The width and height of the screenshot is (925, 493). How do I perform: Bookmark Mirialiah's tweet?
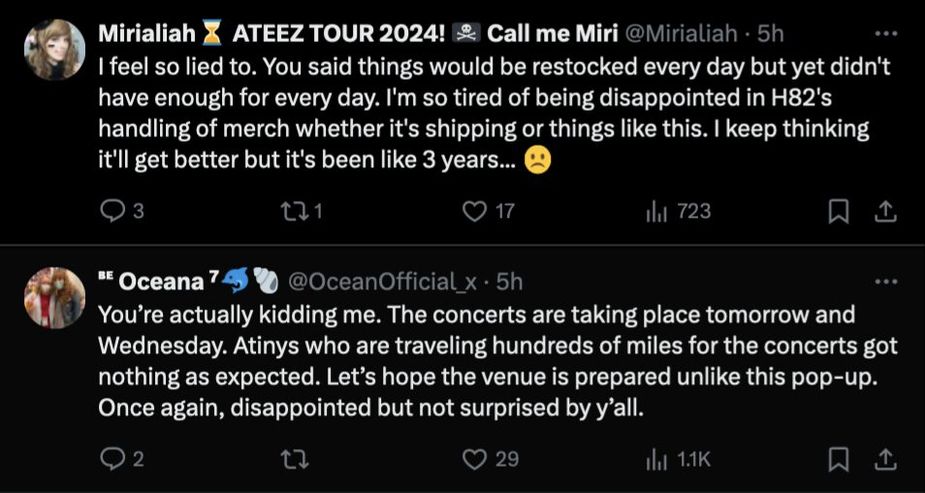coord(840,210)
